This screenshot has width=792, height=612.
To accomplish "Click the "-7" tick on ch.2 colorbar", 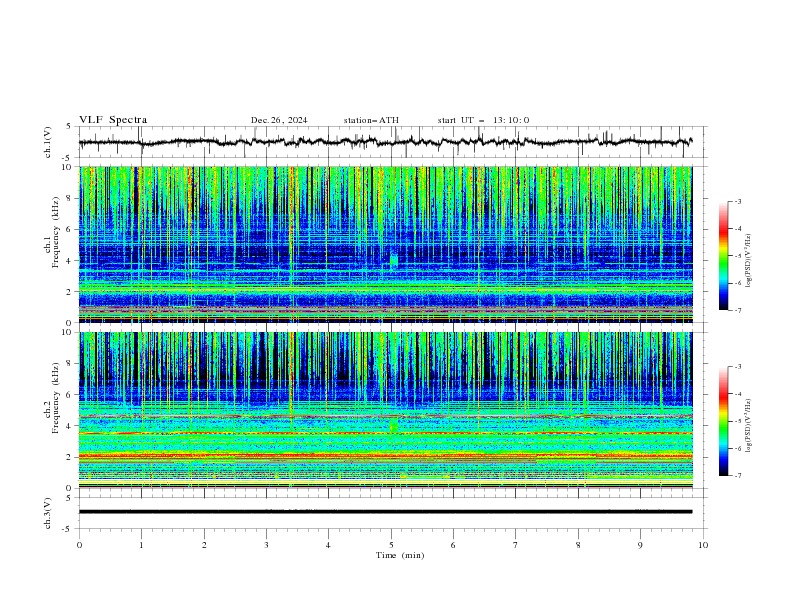I will click(x=738, y=476).
